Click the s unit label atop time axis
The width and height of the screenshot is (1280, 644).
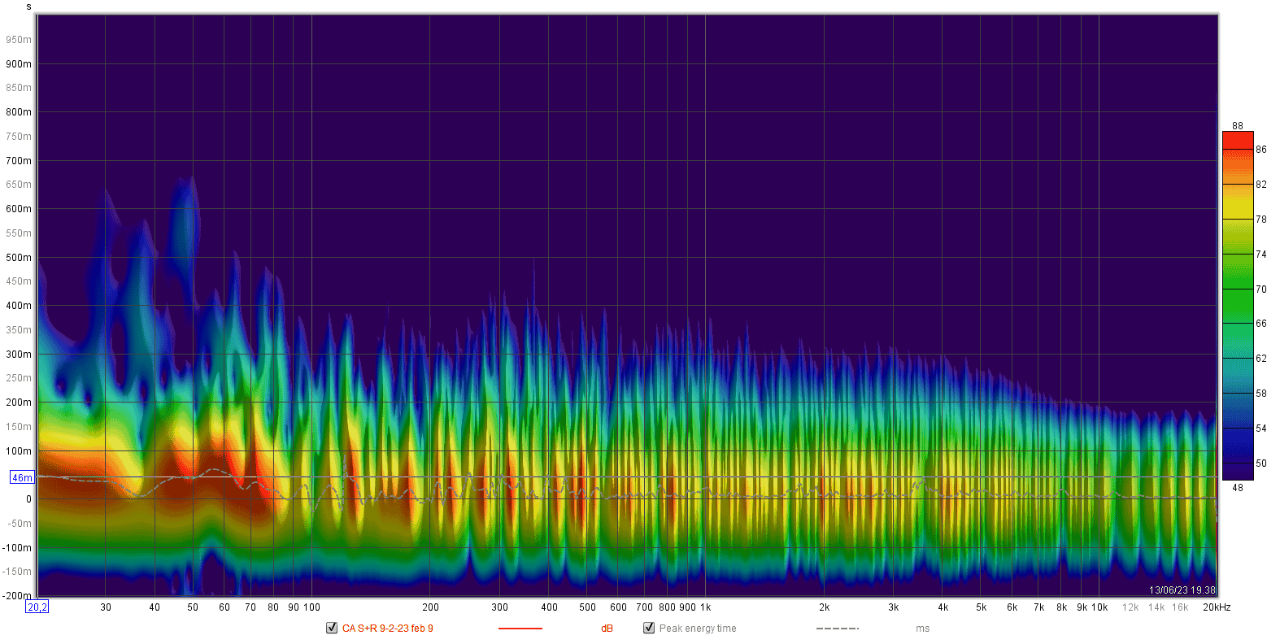(28, 6)
